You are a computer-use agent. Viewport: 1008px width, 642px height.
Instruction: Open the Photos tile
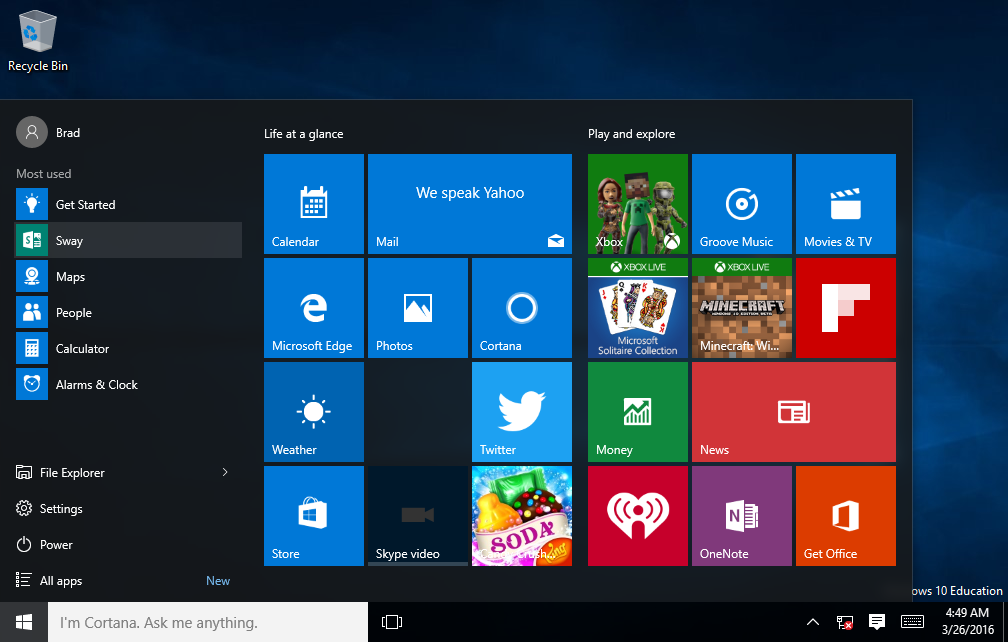418,308
